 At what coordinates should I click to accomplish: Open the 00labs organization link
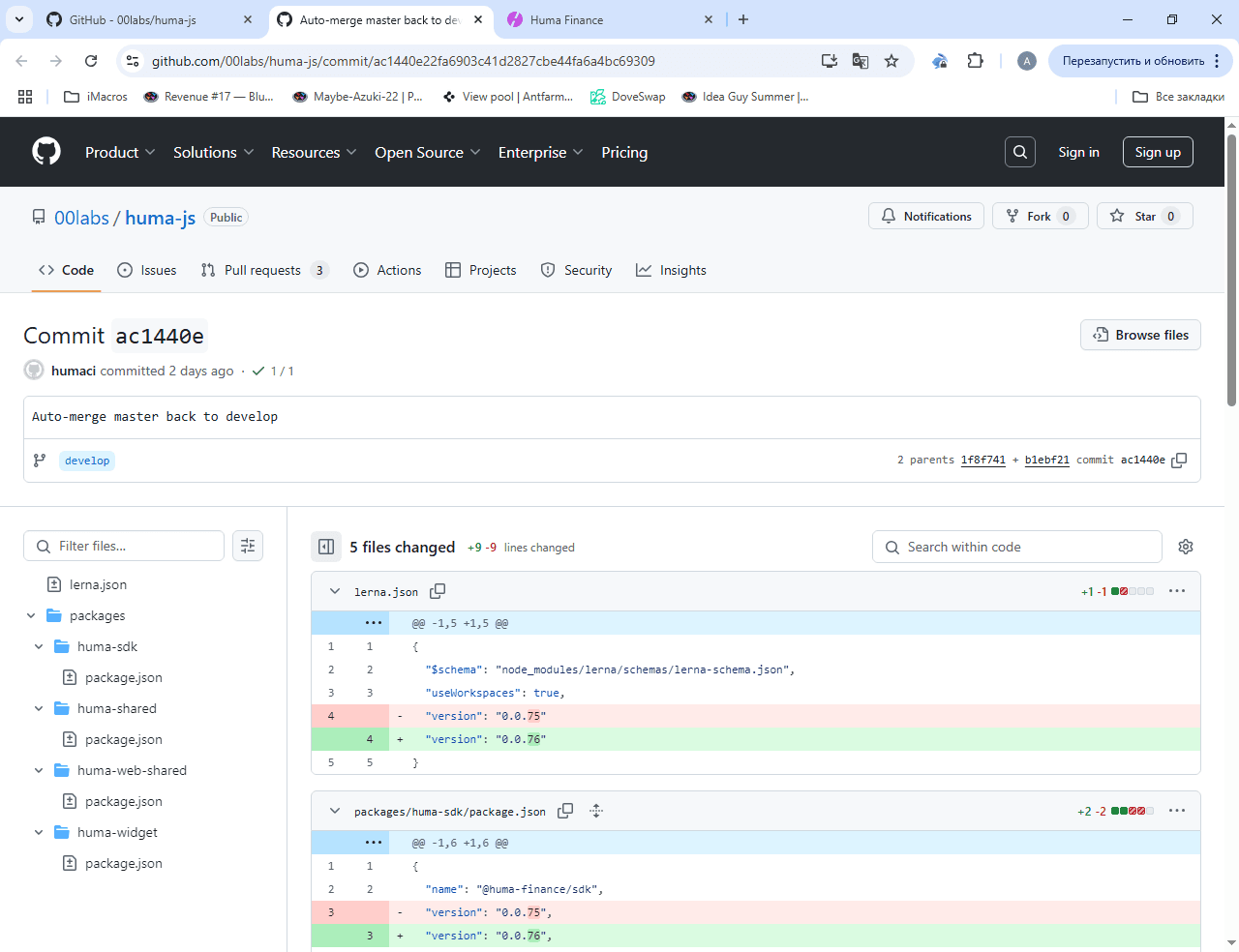(81, 218)
